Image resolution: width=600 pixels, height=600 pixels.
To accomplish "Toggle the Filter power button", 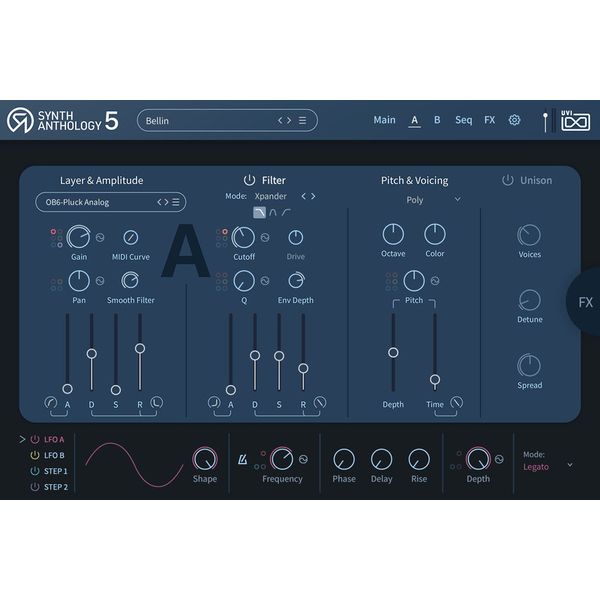I will tap(249, 180).
